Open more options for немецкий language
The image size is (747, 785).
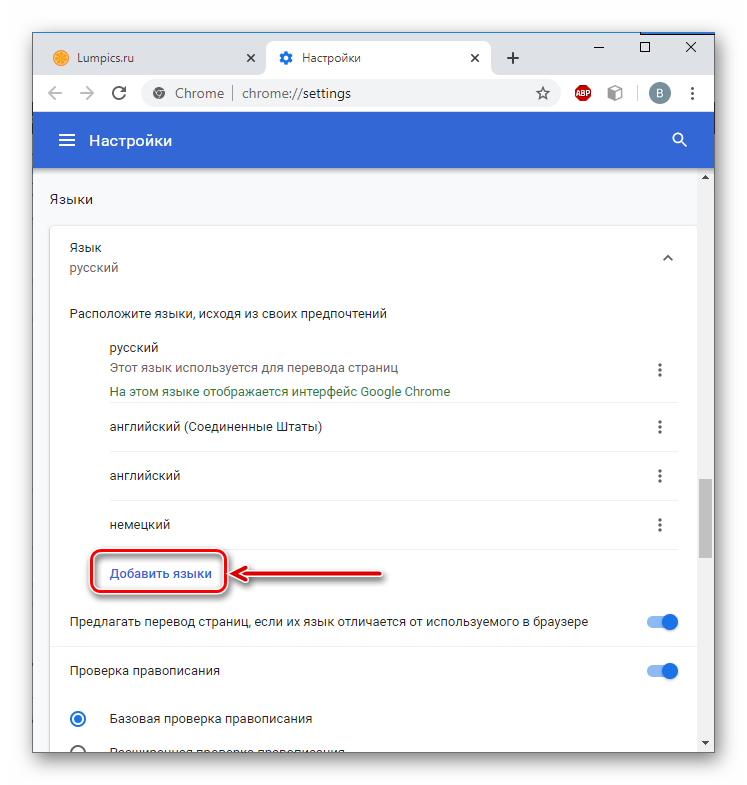(x=659, y=525)
